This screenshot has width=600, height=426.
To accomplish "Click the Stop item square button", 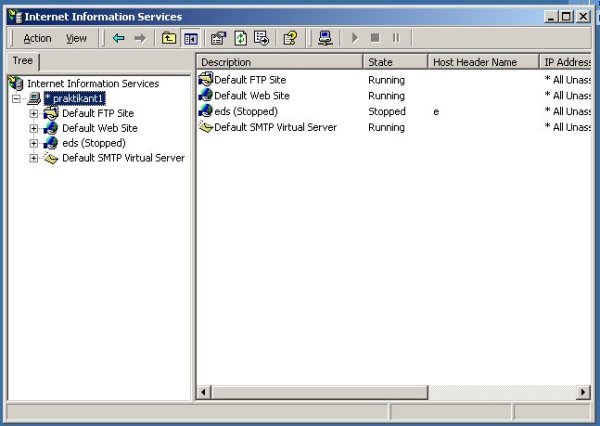I will 375,38.
